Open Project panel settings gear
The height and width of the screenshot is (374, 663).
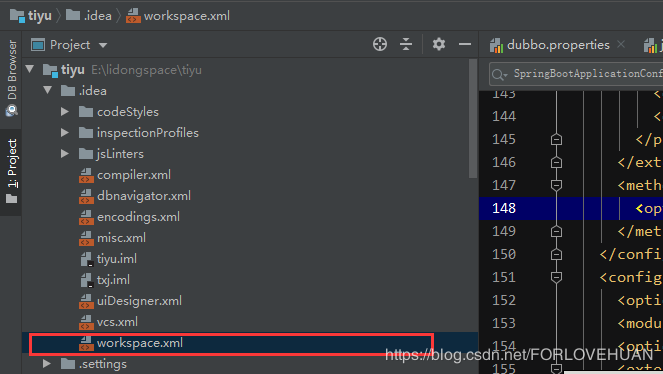tap(439, 44)
